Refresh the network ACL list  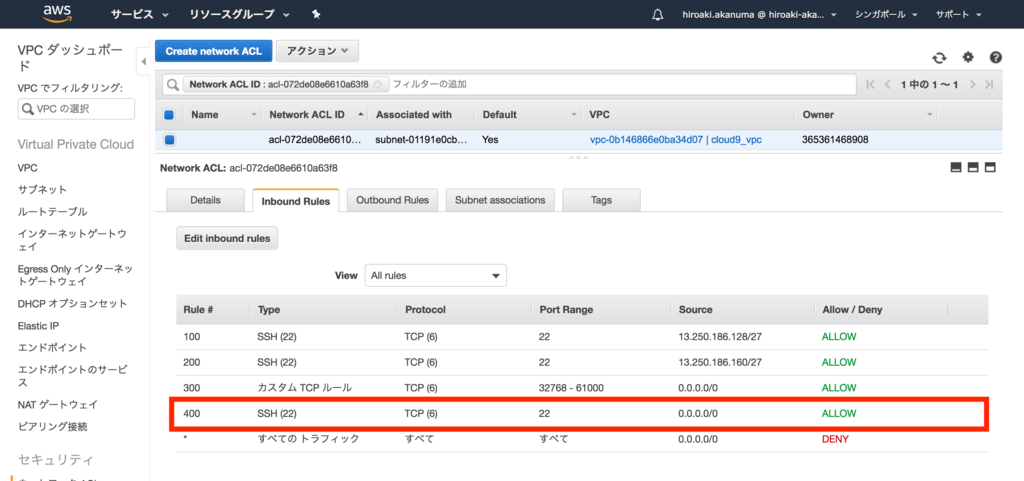point(939,57)
